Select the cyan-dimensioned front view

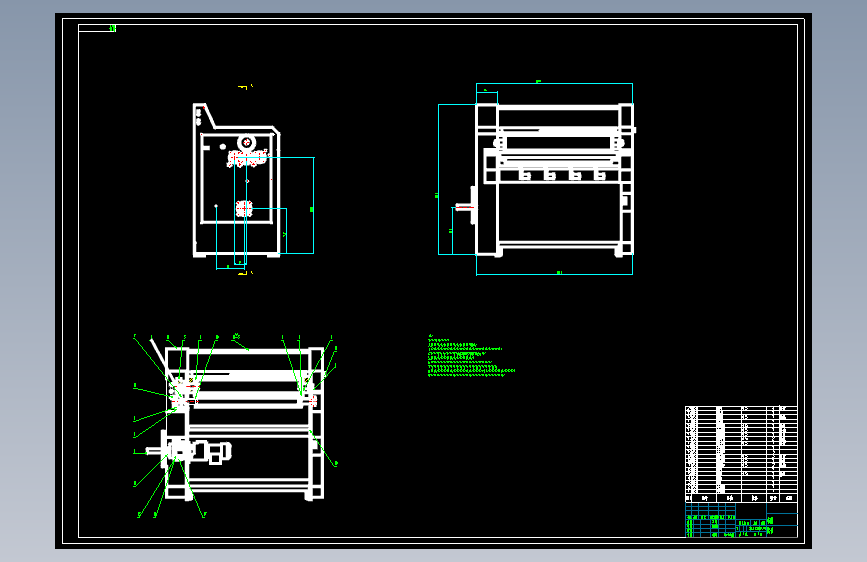536,178
